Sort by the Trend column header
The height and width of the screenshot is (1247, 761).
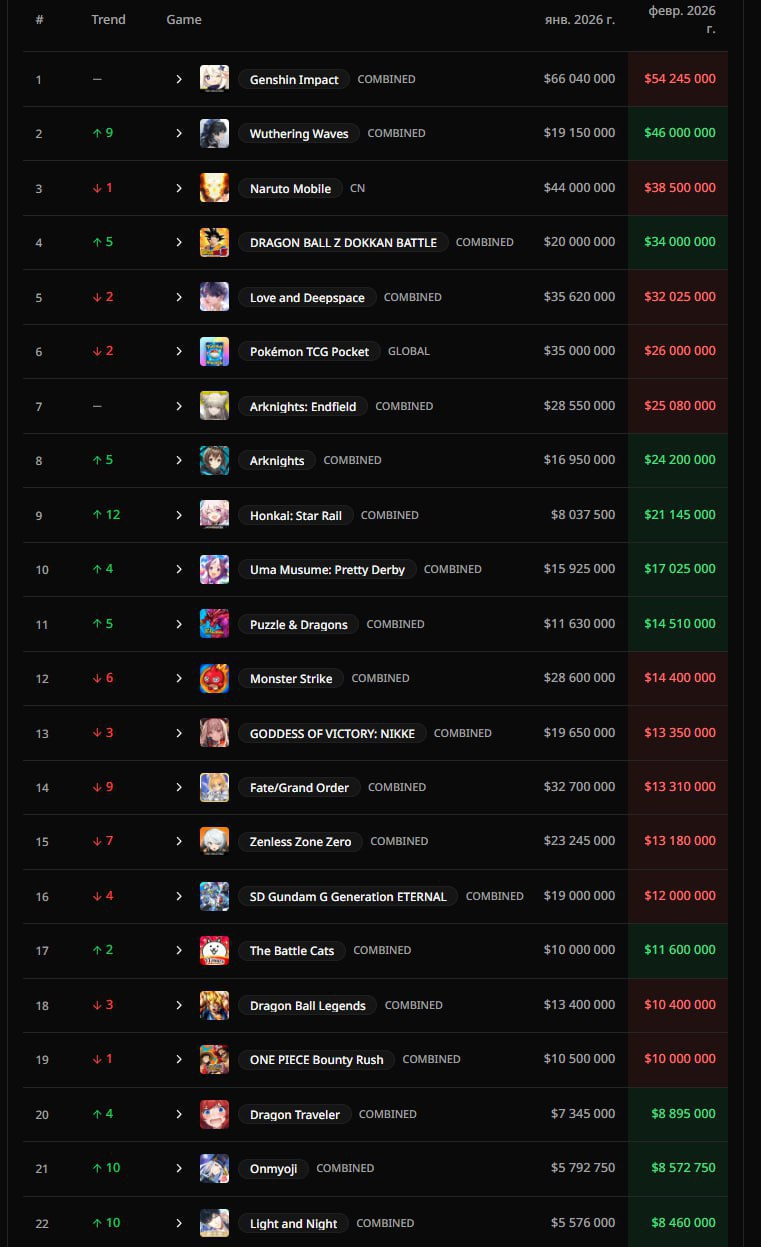tap(108, 19)
